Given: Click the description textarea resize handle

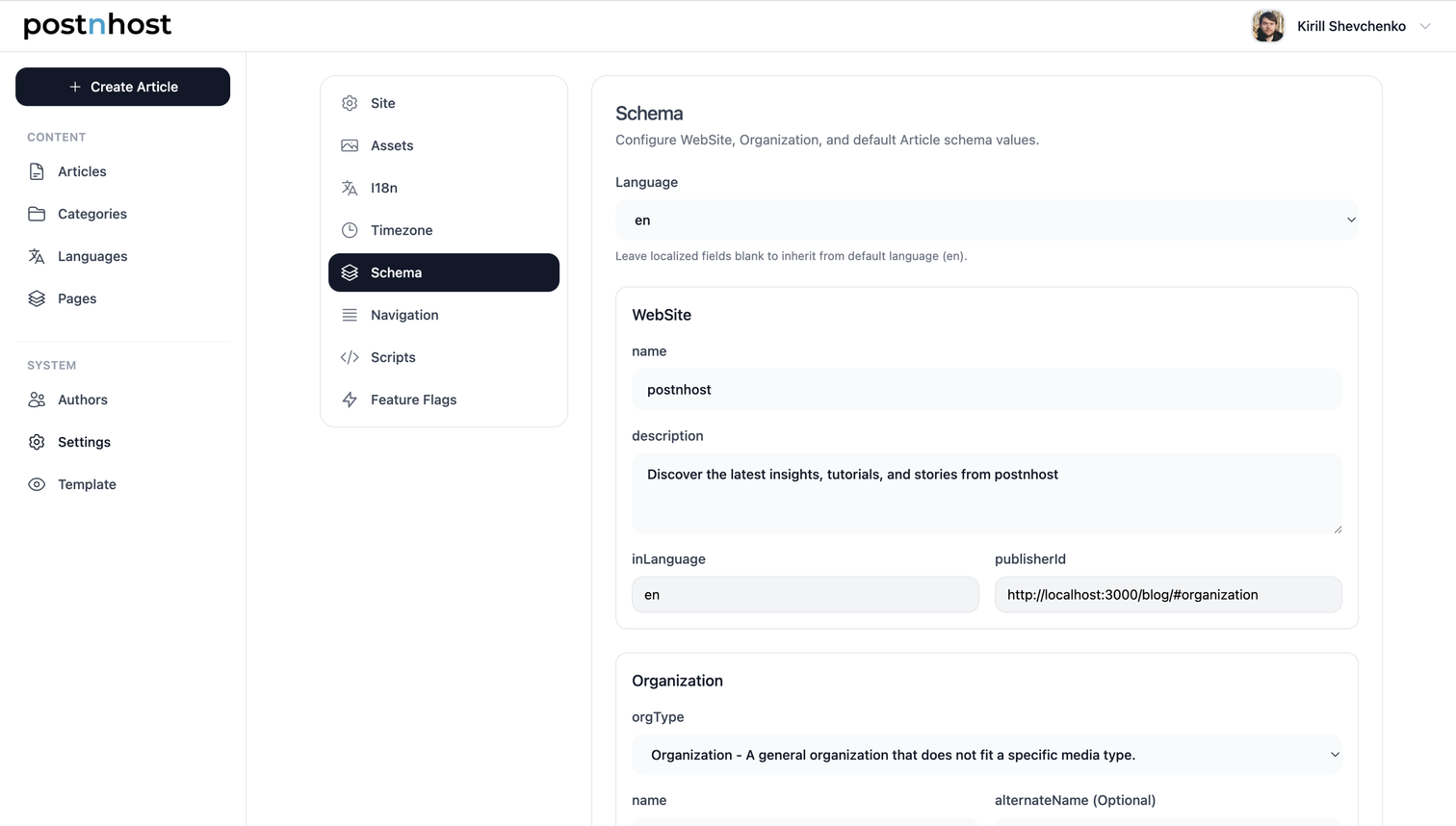Looking at the screenshot, I should (x=1338, y=529).
